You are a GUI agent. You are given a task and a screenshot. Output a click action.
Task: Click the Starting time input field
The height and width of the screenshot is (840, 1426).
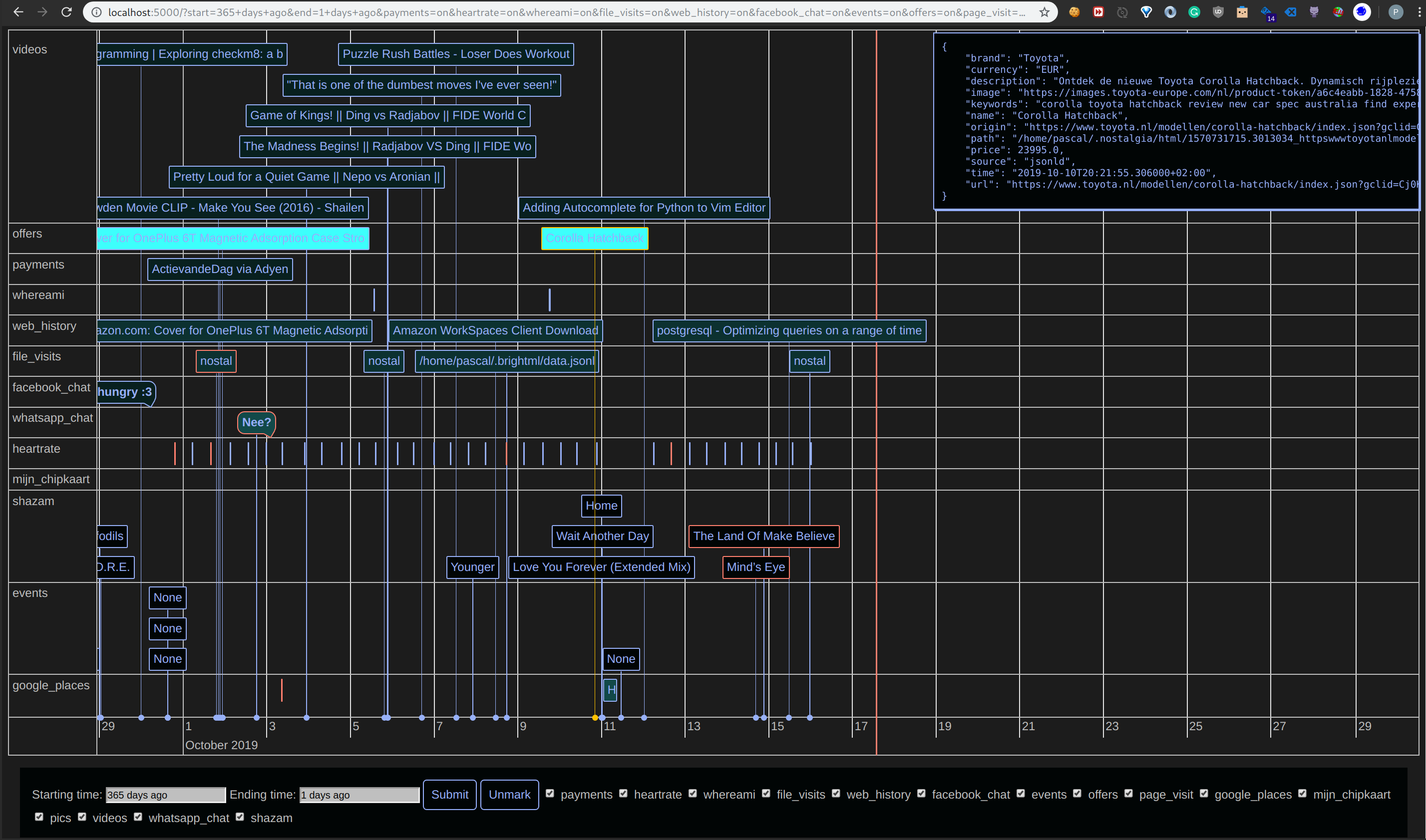(165, 795)
